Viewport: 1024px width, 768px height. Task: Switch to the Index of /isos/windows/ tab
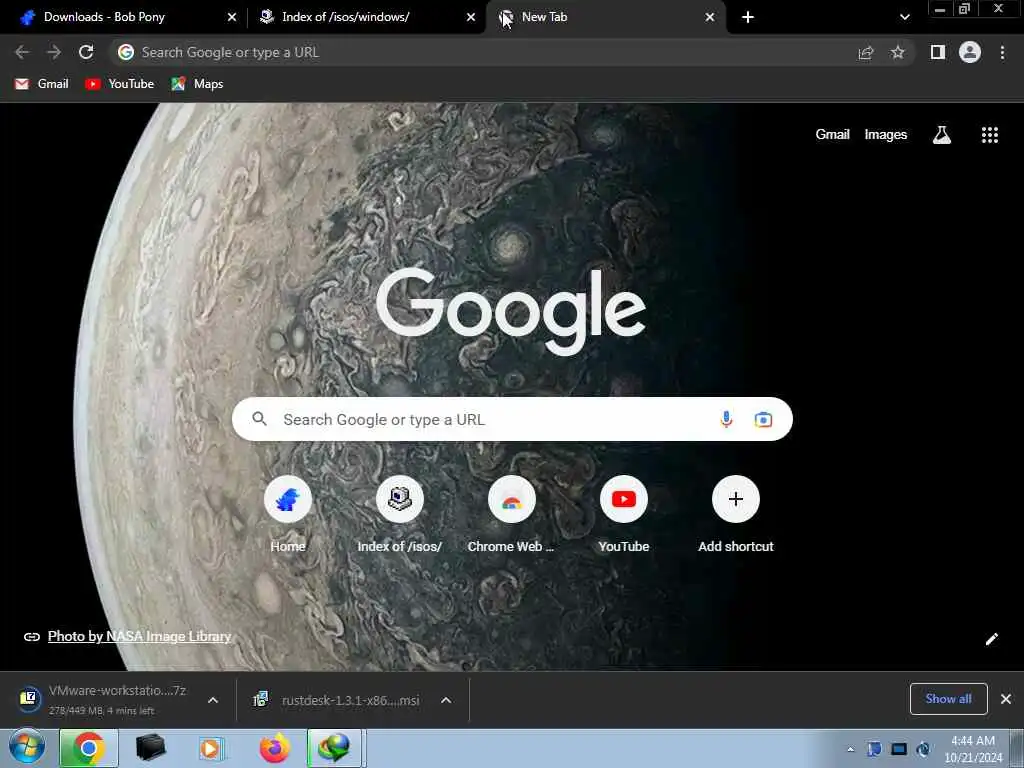point(366,17)
